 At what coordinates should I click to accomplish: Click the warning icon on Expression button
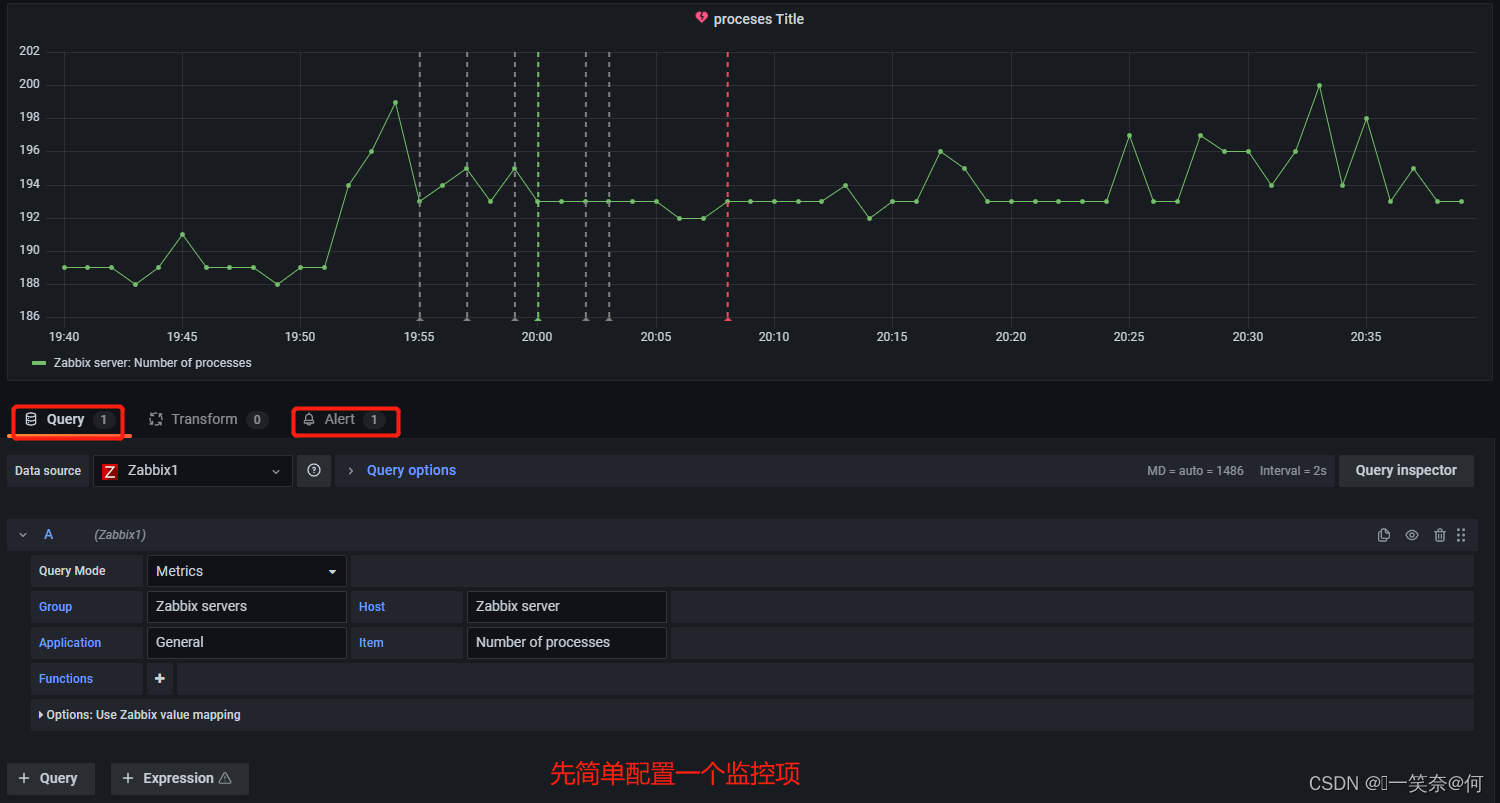pos(225,778)
